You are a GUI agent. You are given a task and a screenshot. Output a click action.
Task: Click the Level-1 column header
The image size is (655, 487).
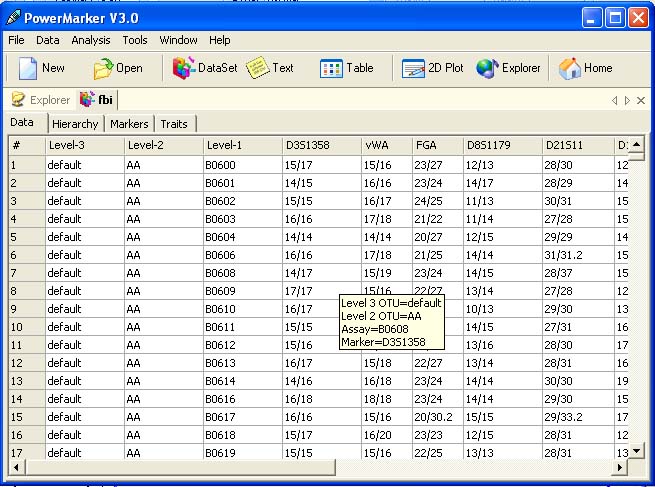pyautogui.click(x=243, y=145)
